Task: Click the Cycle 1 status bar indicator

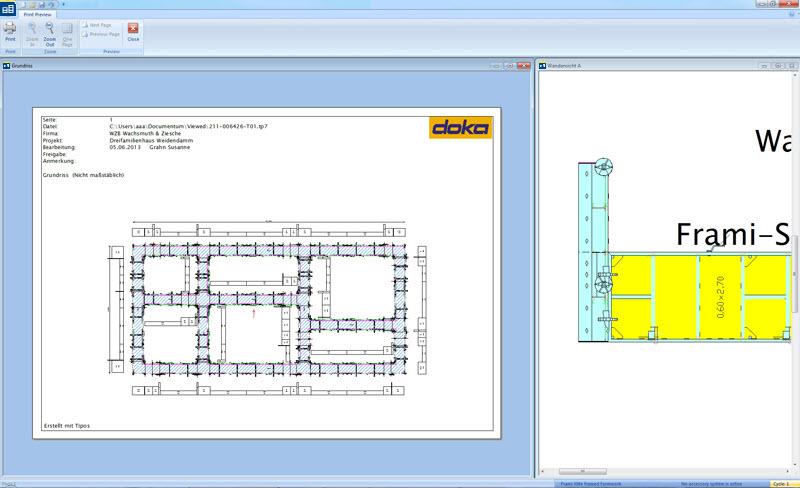Action: point(781,484)
